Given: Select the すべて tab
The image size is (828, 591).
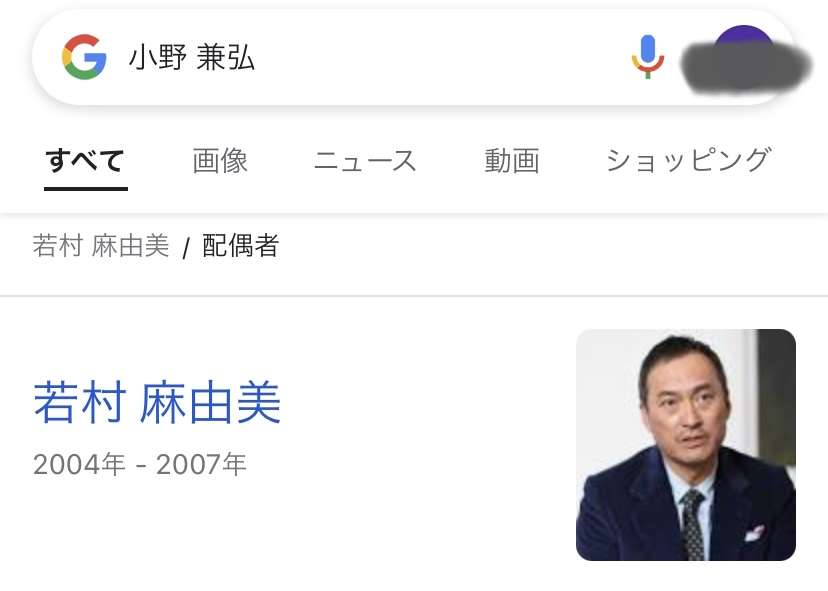Looking at the screenshot, I should click(x=86, y=161).
